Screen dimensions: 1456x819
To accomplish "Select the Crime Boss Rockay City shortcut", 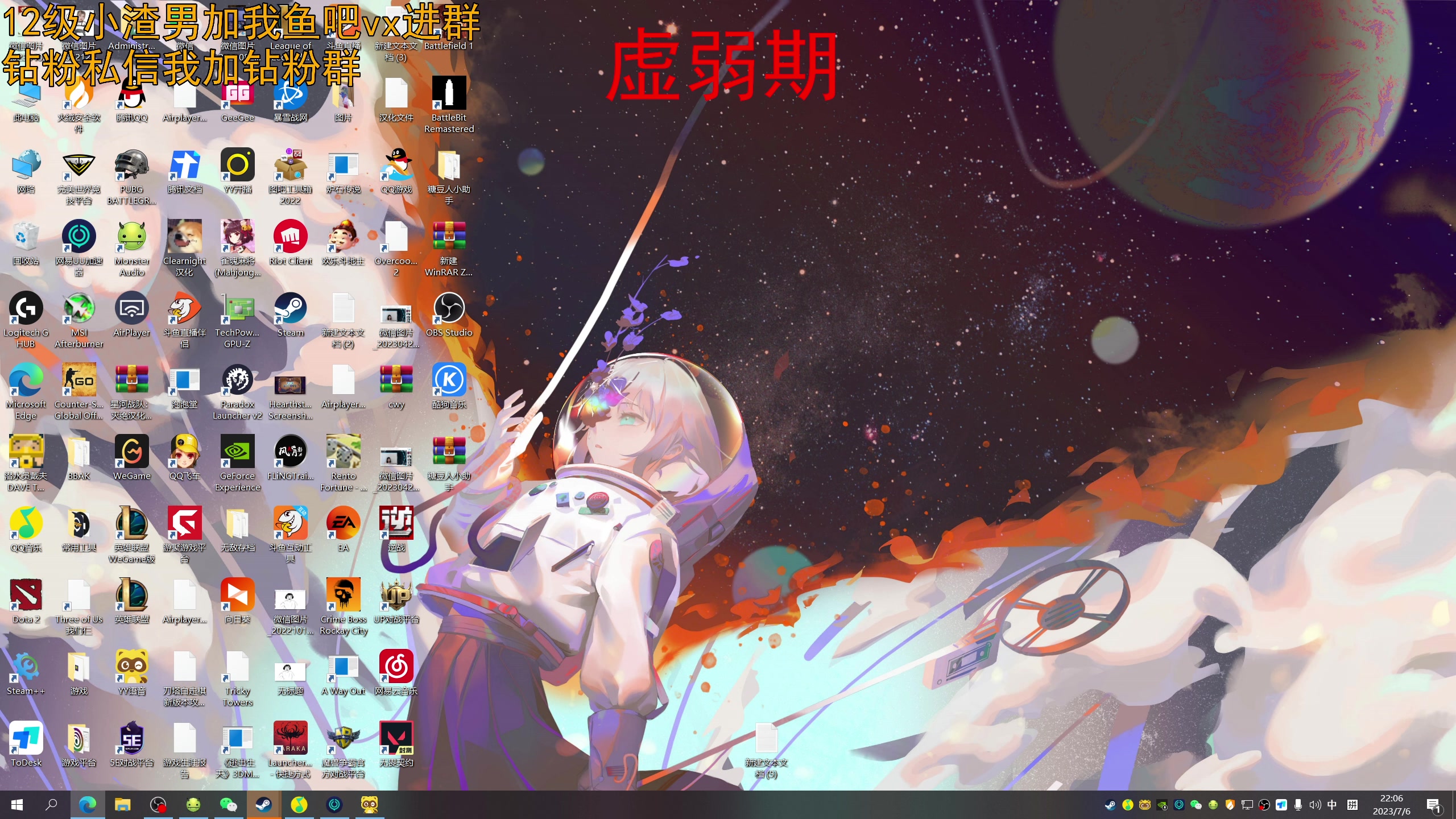I will pos(343,607).
